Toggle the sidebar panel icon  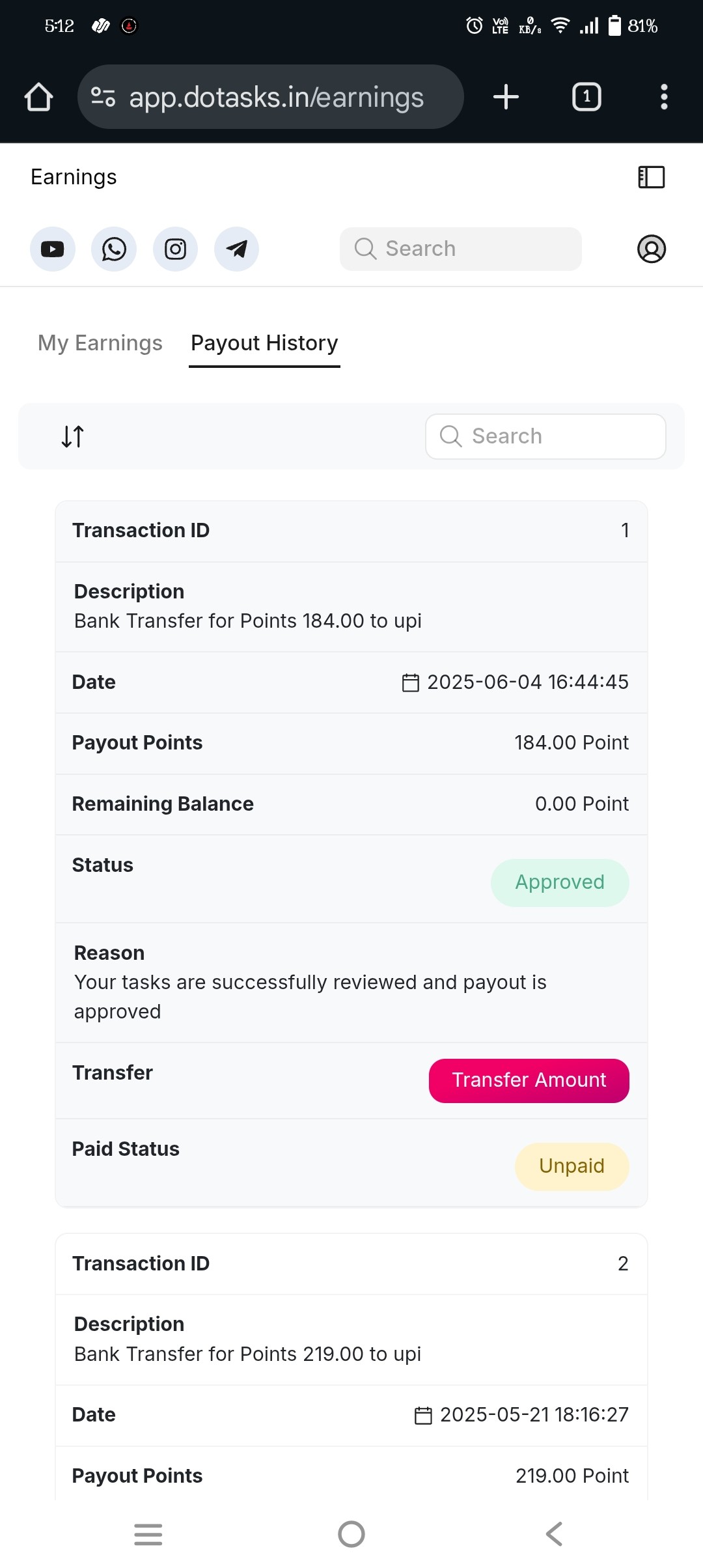[652, 177]
